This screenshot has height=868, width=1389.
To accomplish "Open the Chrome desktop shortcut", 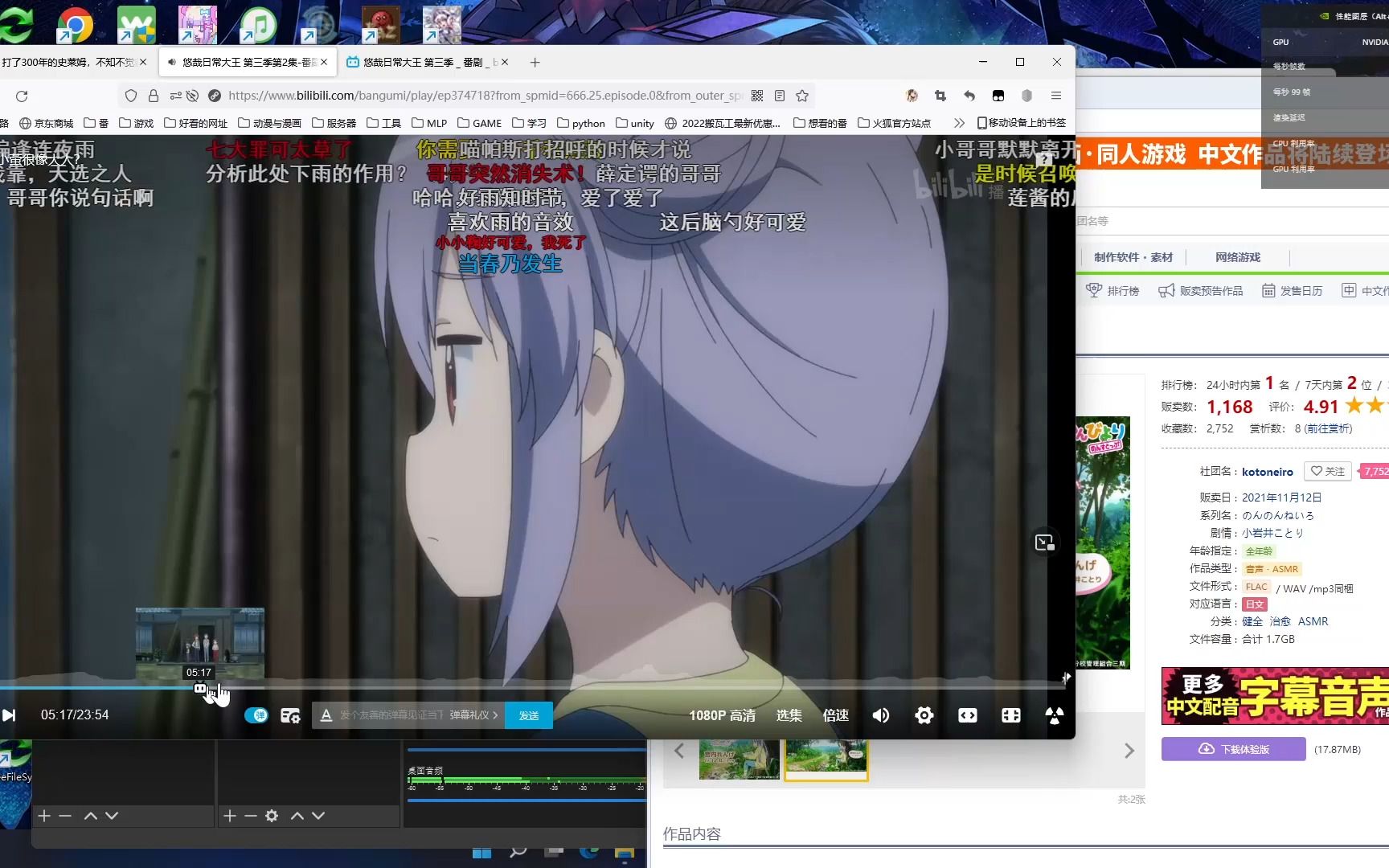I will click(x=75, y=24).
